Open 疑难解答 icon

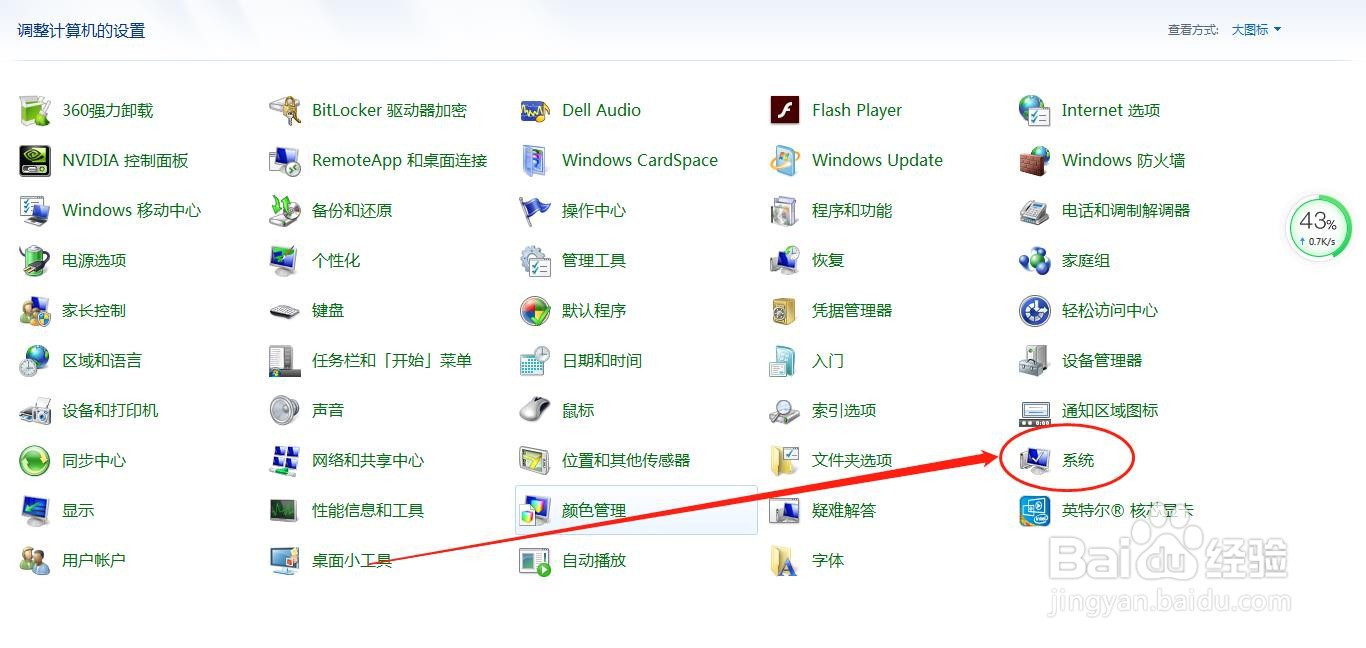(785, 510)
